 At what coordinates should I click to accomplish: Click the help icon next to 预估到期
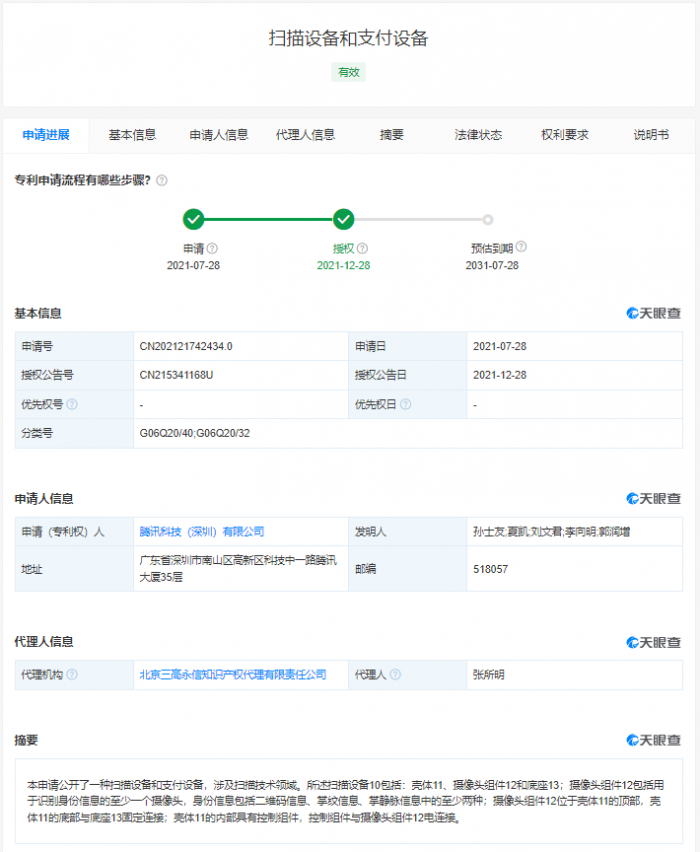(x=521, y=247)
